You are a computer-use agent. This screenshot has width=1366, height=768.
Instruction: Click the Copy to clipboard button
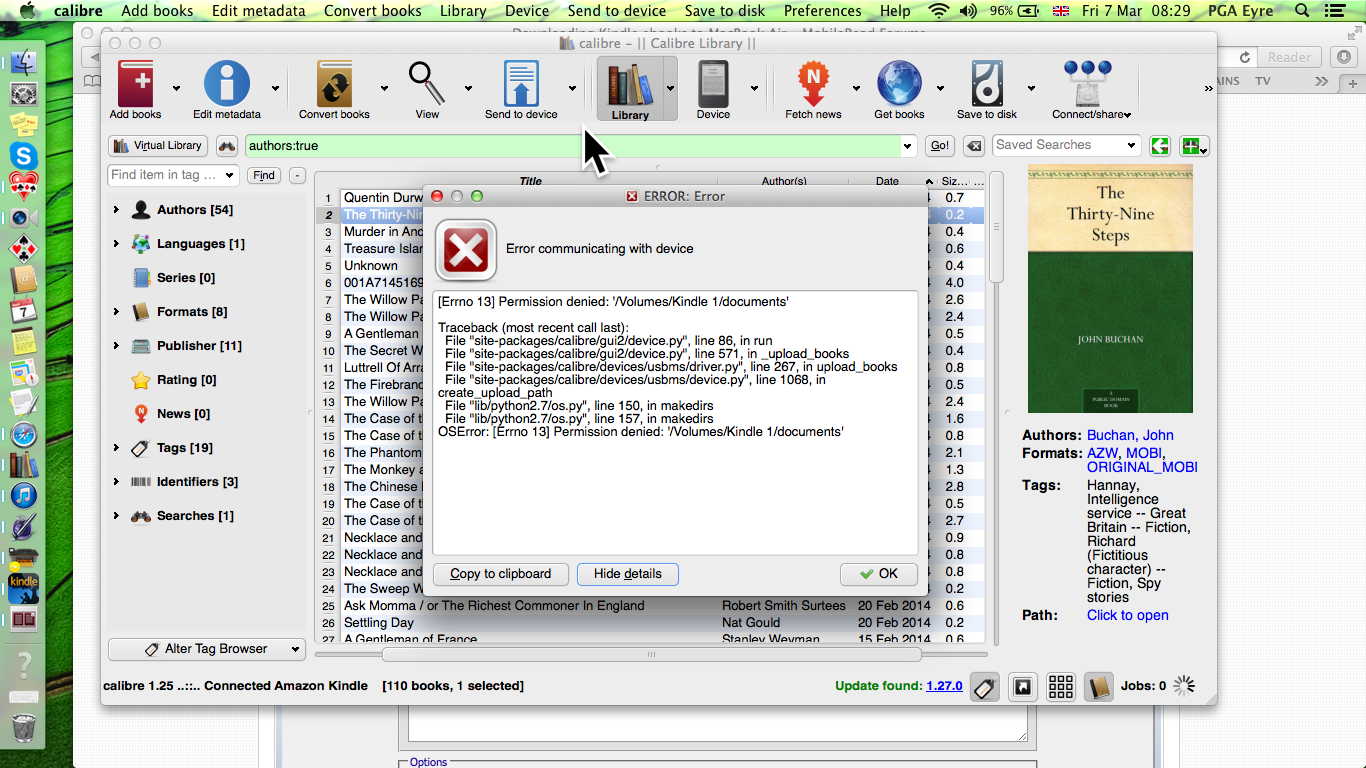501,574
